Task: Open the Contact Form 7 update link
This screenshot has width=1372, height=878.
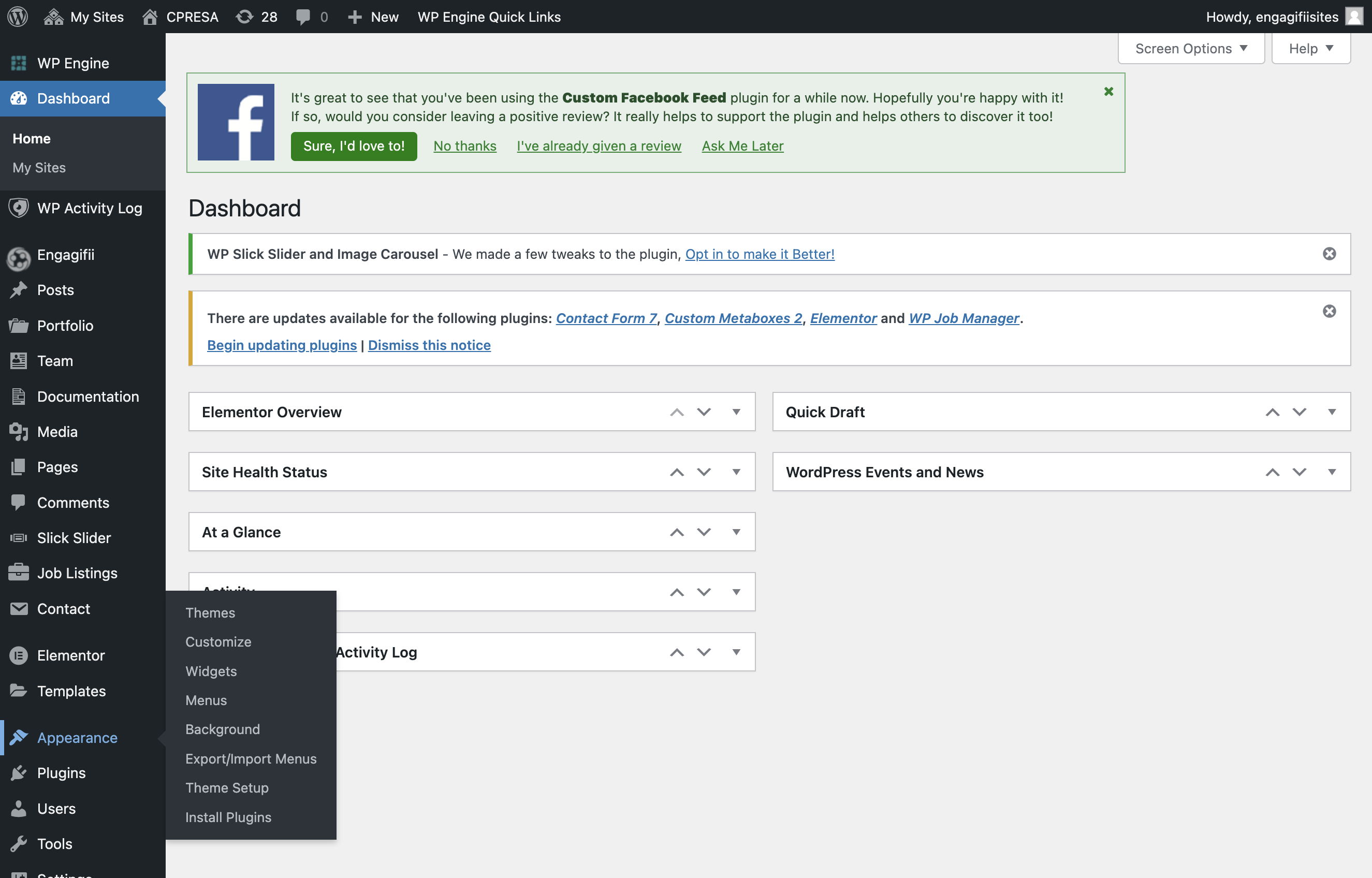Action: pos(606,318)
